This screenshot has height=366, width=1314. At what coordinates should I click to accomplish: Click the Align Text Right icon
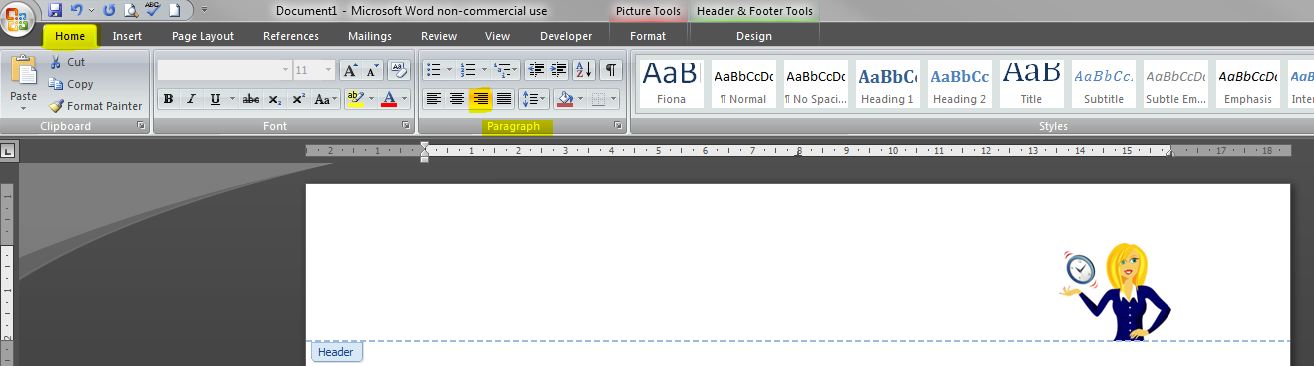pos(481,98)
